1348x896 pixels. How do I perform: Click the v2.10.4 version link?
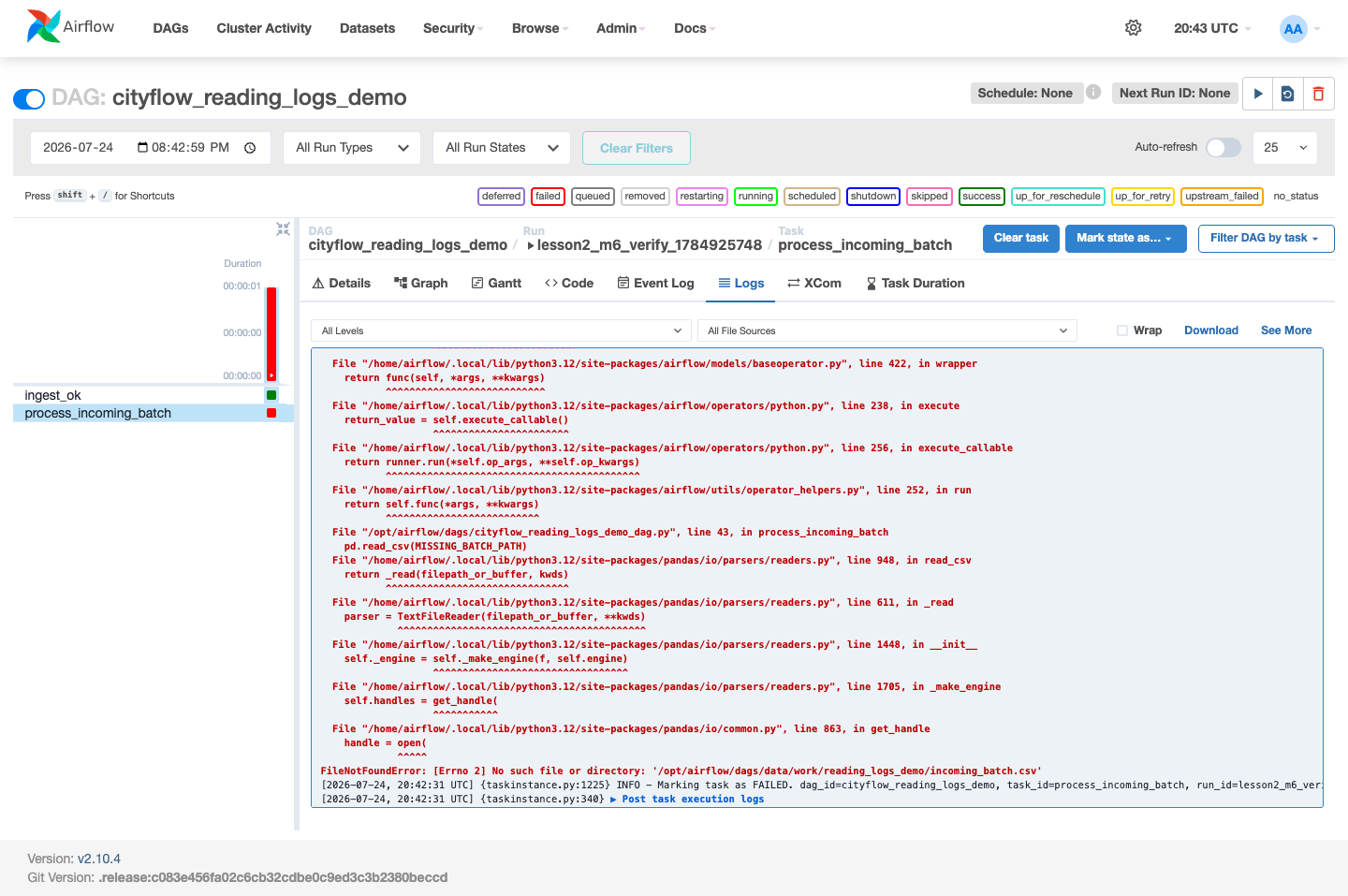[99, 859]
